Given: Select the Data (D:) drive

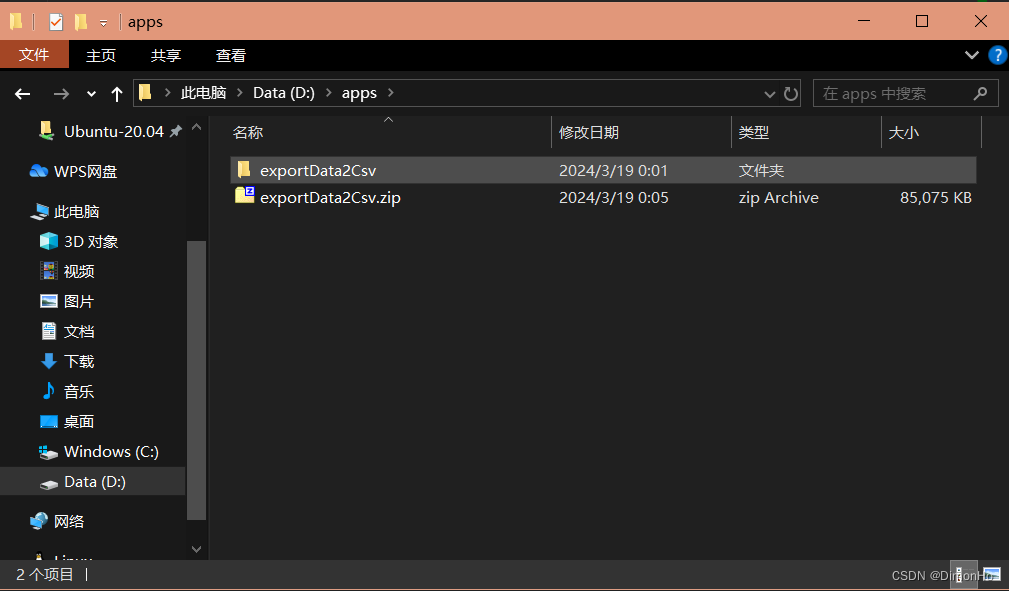Looking at the screenshot, I should tap(93, 482).
